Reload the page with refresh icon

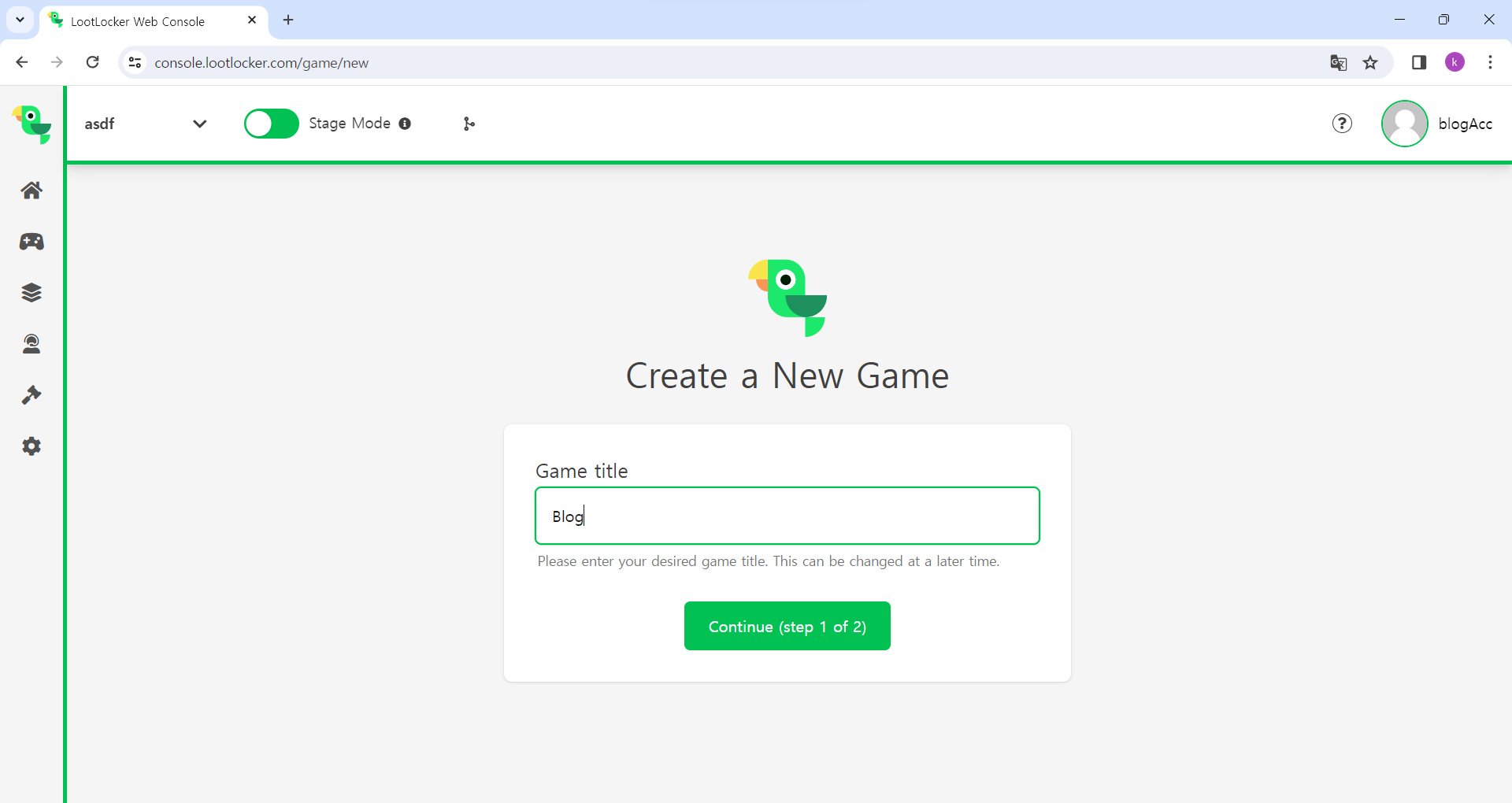coord(92,62)
